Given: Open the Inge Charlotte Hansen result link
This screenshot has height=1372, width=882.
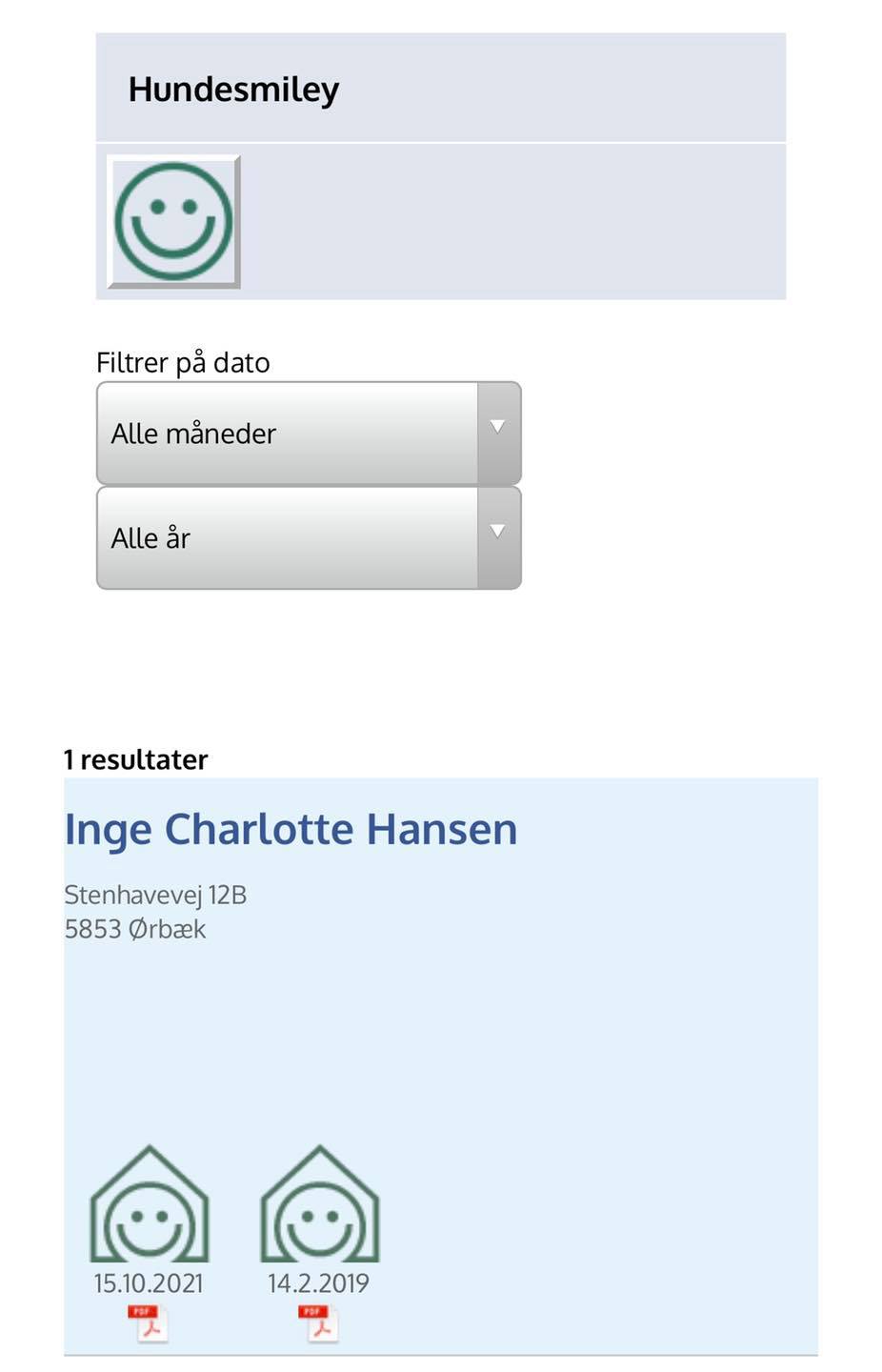Looking at the screenshot, I should point(291,830).
